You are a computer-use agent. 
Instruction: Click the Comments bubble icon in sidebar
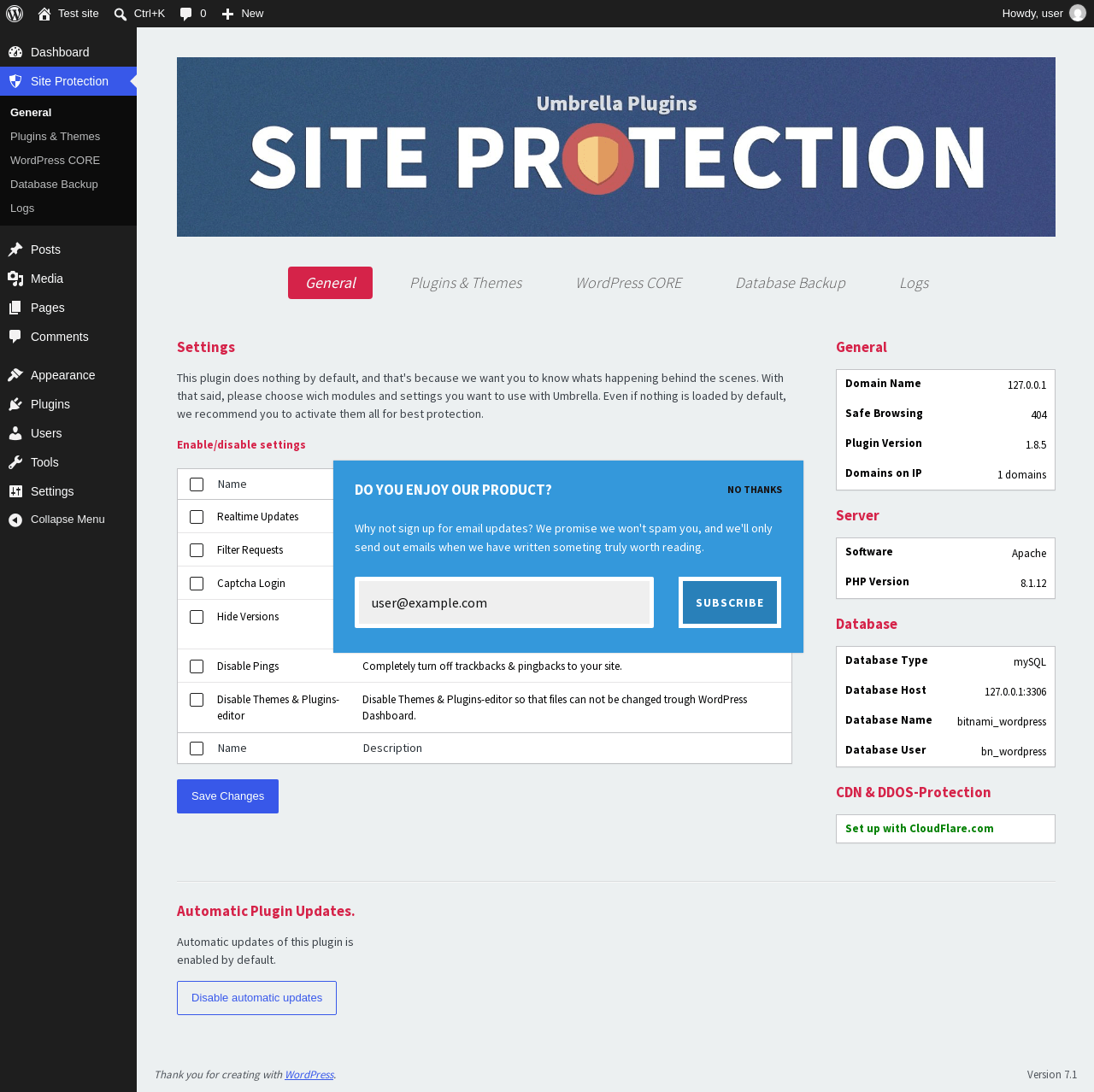pyautogui.click(x=15, y=337)
